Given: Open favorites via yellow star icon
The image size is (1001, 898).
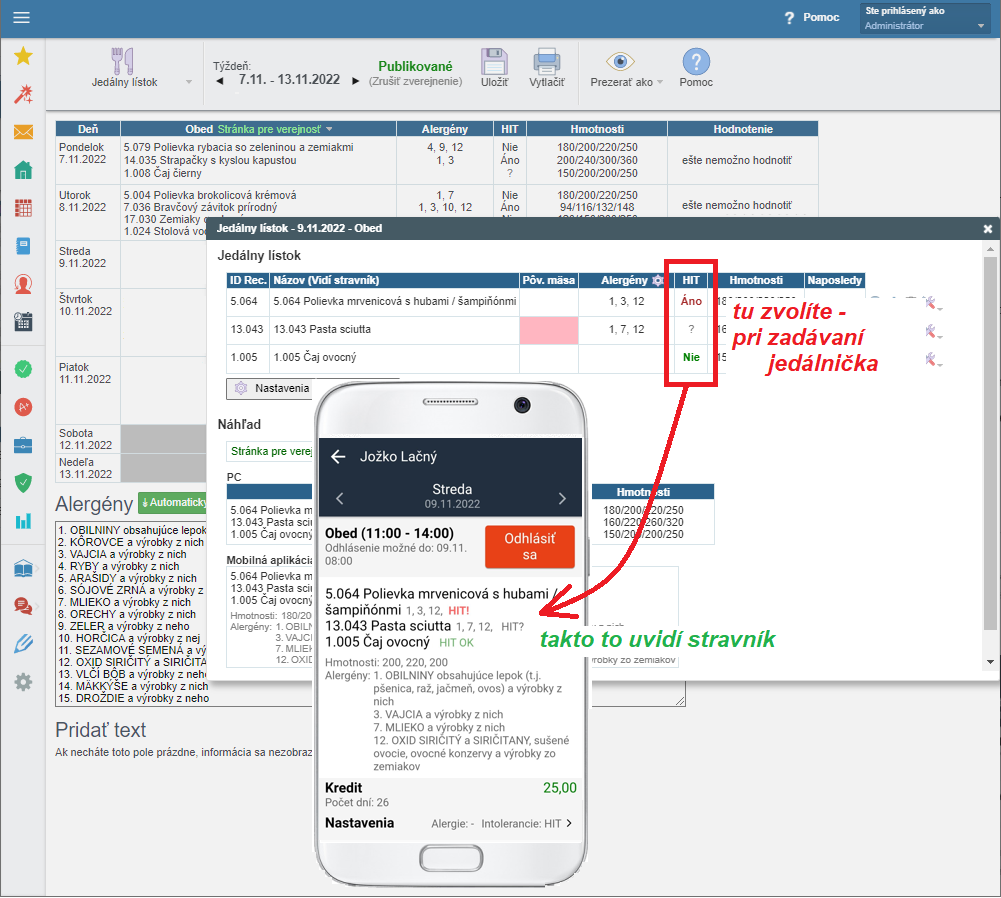Looking at the screenshot, I should point(23,57).
